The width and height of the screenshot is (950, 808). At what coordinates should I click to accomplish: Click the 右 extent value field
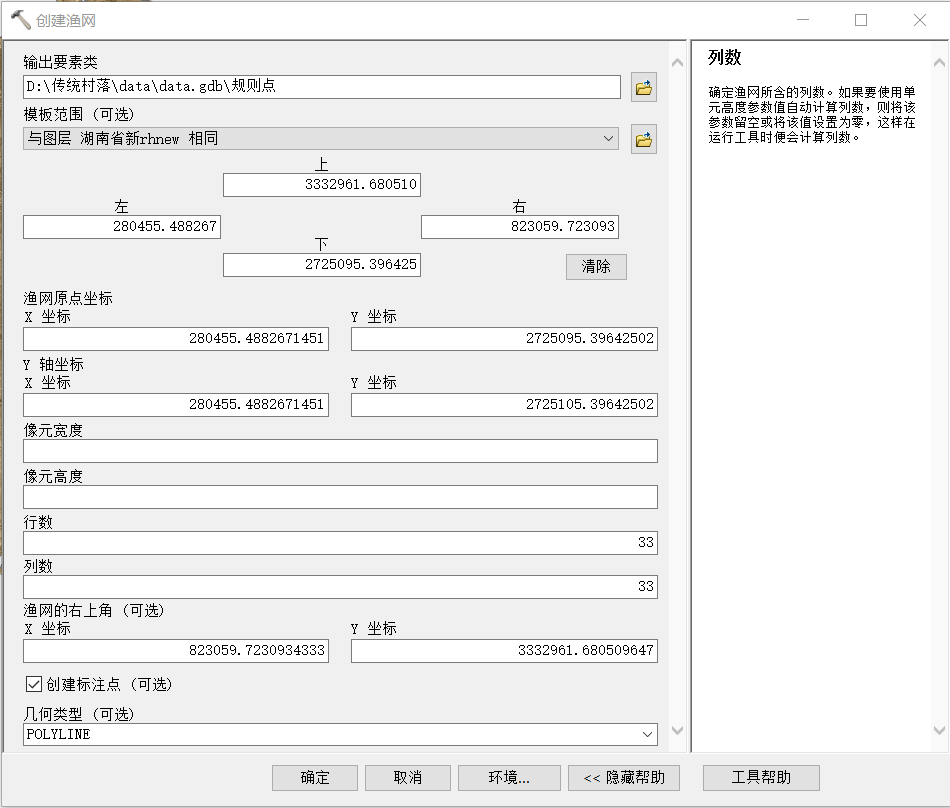(x=520, y=227)
